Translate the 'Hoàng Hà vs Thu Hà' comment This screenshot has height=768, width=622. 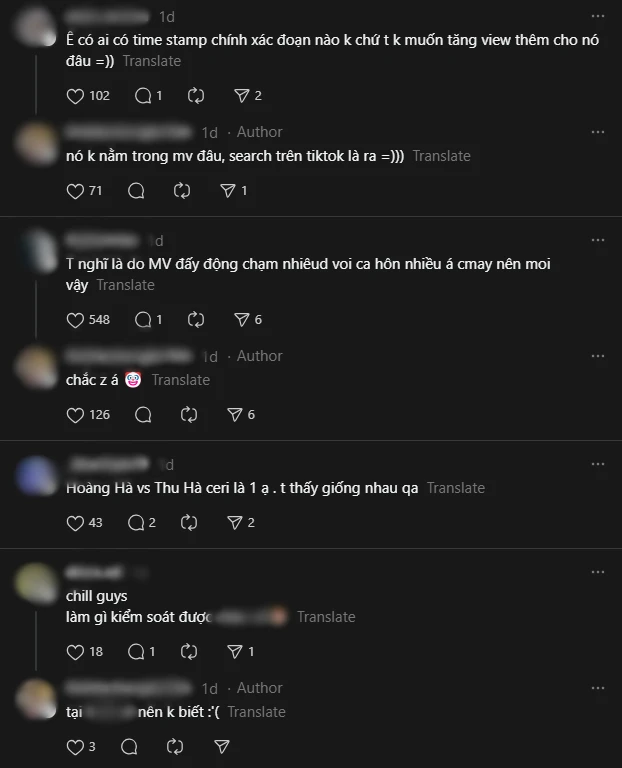point(455,488)
